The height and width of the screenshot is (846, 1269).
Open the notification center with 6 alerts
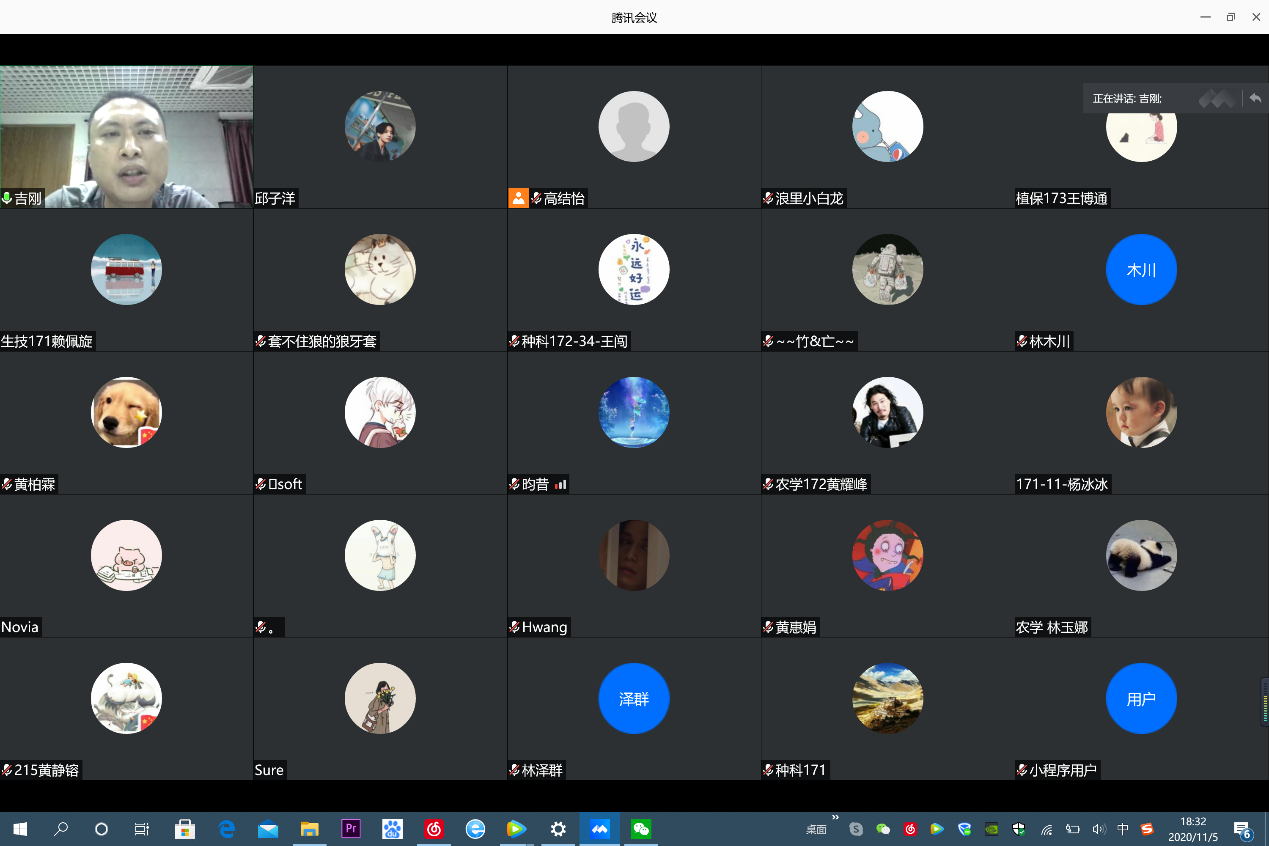1242,829
